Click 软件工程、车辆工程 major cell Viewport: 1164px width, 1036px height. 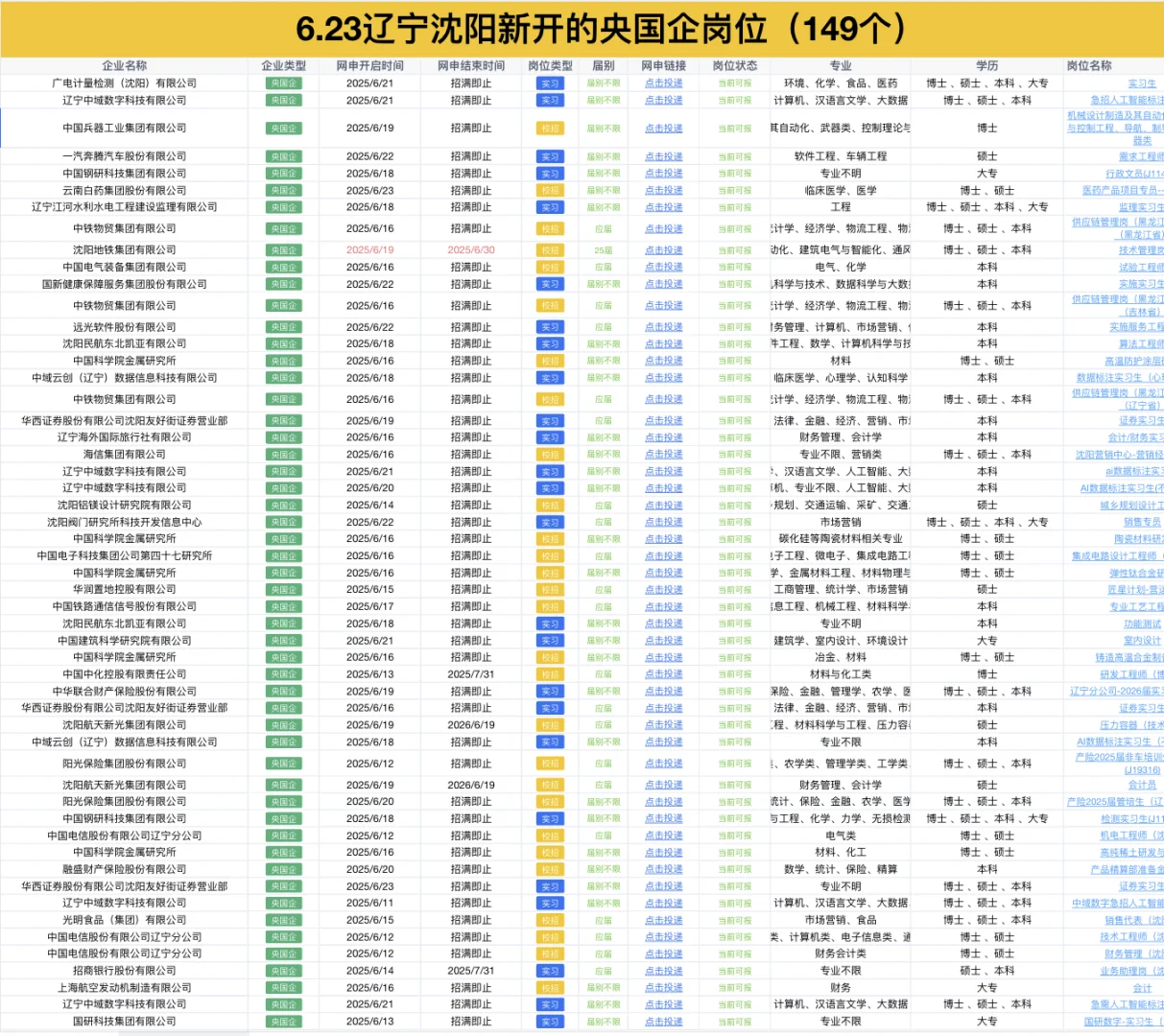pos(841,156)
